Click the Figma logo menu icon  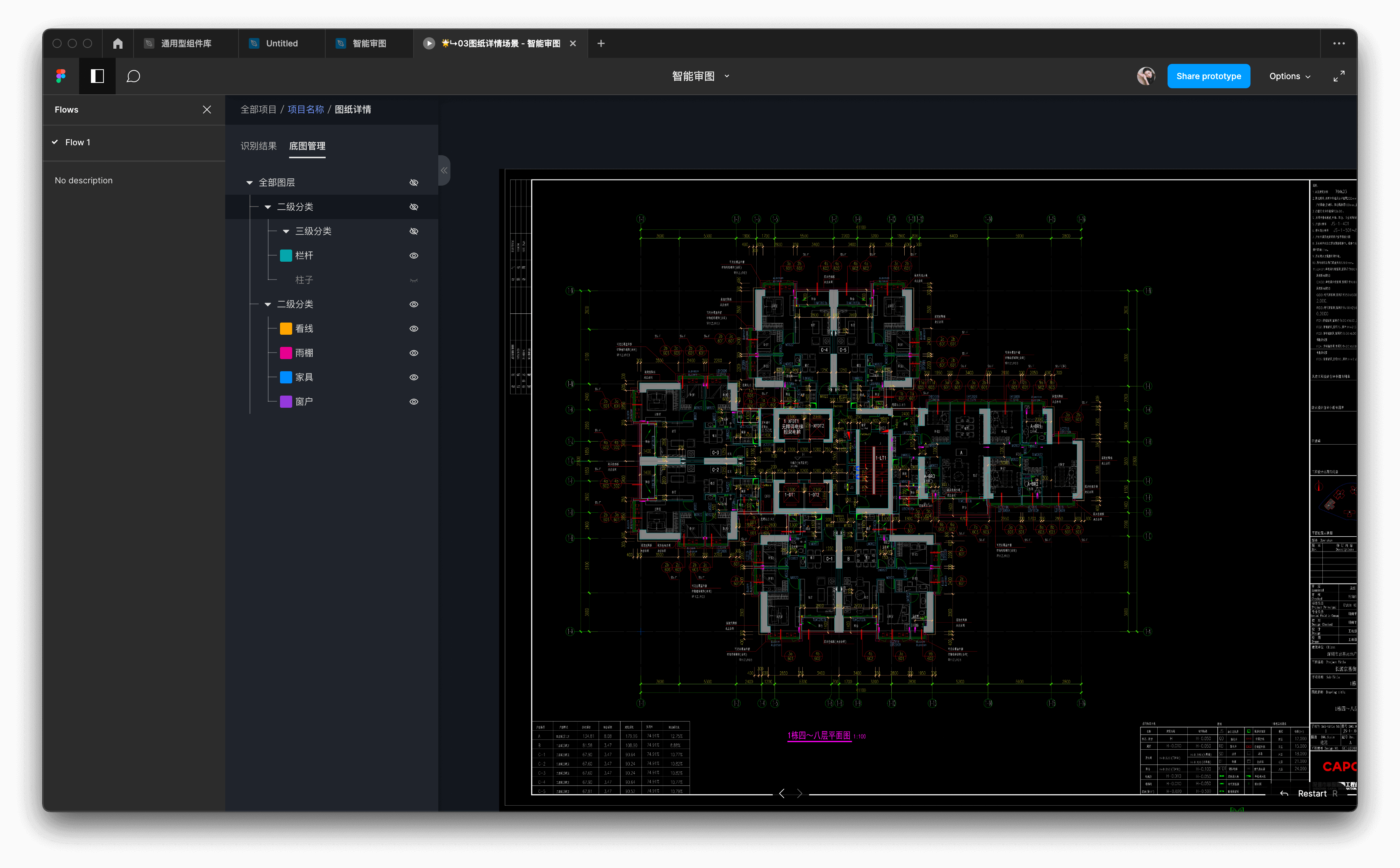coord(61,76)
